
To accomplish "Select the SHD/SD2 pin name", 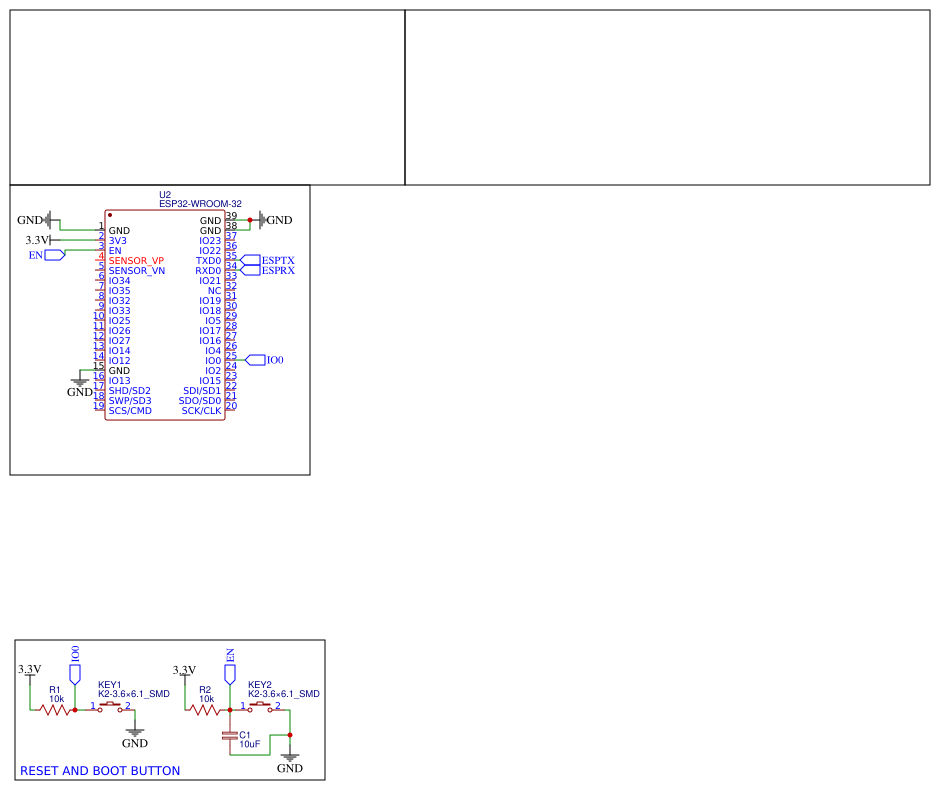I will pyautogui.click(x=129, y=391).
